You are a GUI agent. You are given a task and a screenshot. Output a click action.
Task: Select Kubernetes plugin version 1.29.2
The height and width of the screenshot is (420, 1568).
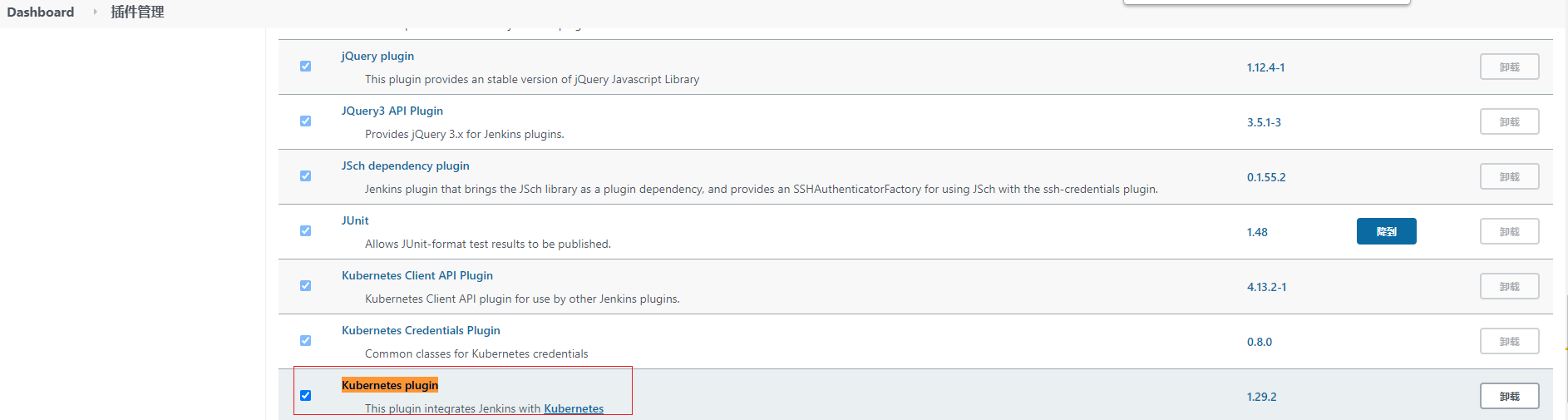coord(1261,397)
